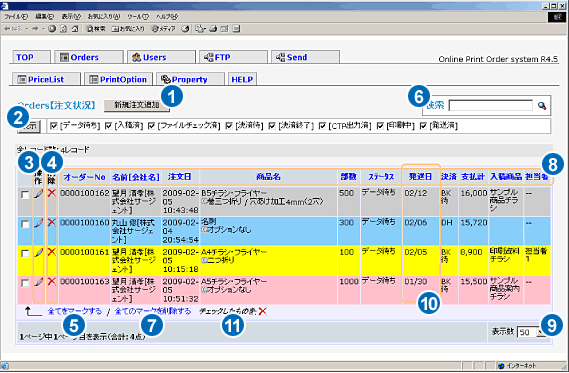569x373 pixels.
Task: Toggle the 入稿済 status filter checkbox
Action: [x=109, y=126]
